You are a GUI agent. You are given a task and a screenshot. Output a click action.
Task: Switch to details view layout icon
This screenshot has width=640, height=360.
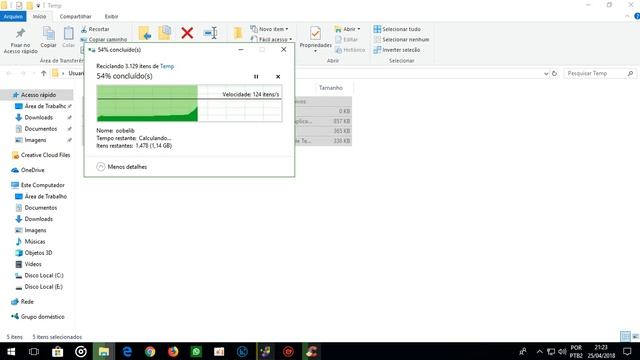pyautogui.click(x=625, y=336)
